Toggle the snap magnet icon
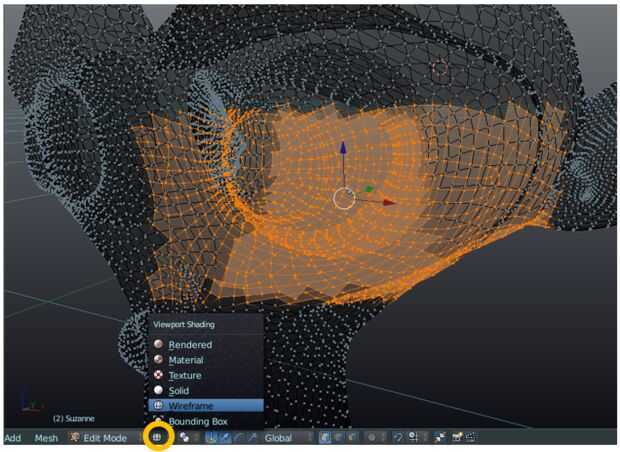Viewport: 620px width, 452px height. [398, 437]
